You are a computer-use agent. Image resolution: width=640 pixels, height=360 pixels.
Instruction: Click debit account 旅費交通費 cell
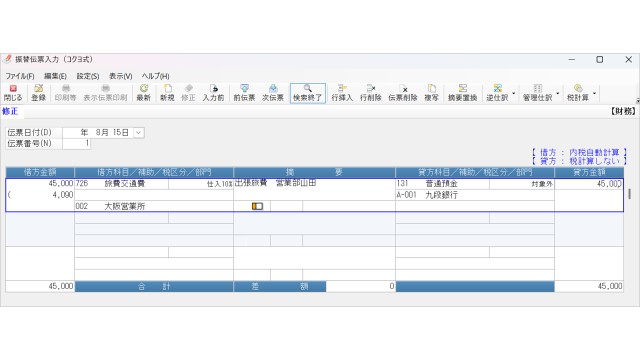[122, 184]
